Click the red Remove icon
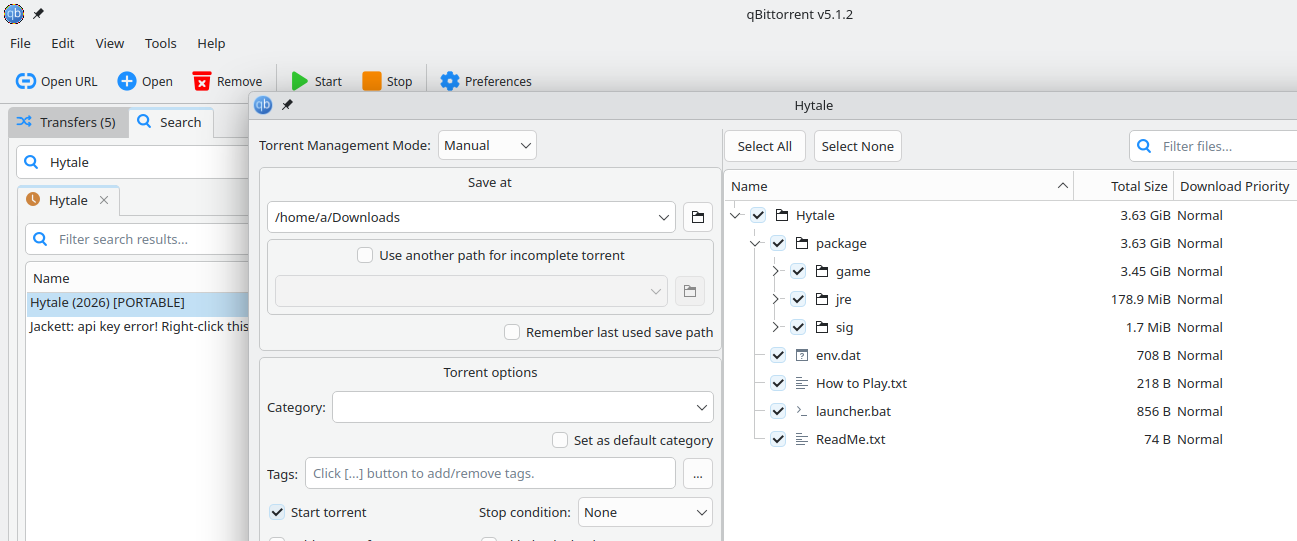 point(202,81)
